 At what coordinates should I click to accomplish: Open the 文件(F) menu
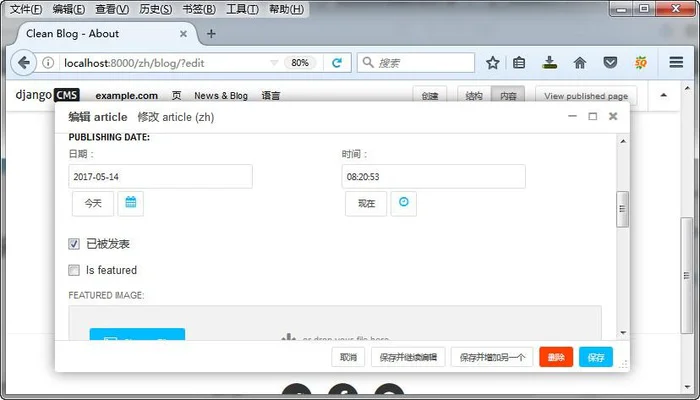(26, 9)
